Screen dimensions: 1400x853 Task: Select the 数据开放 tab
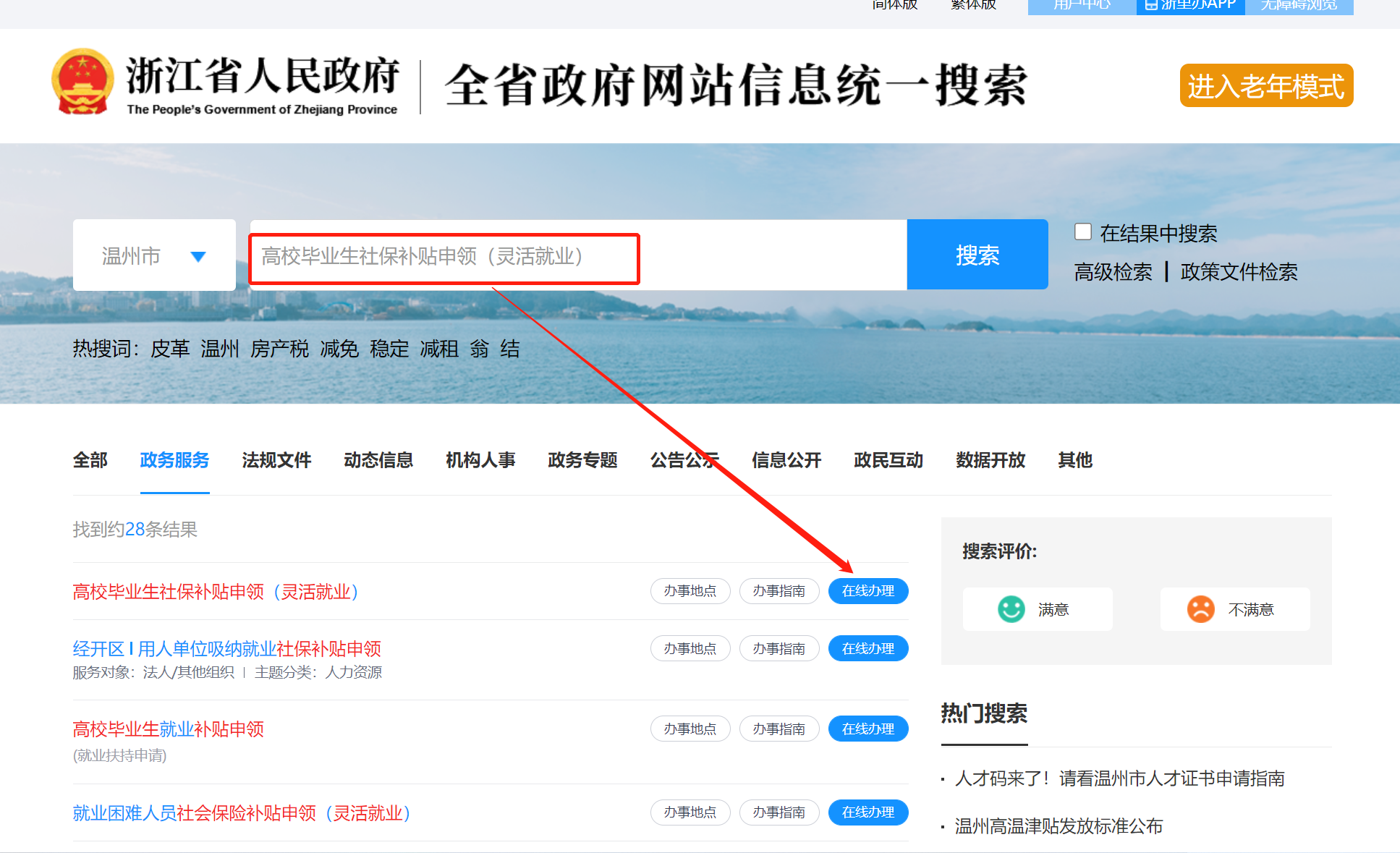click(990, 460)
